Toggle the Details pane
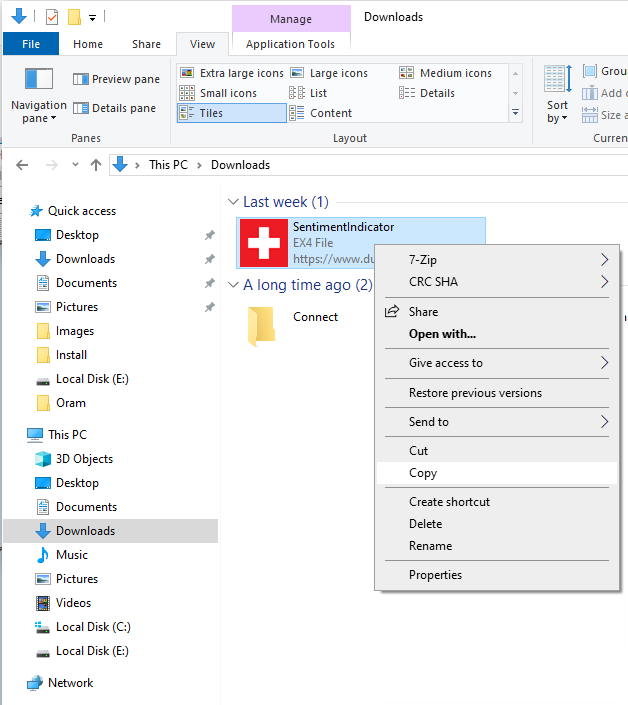Screen dimensions: 628x705 [x=114, y=108]
